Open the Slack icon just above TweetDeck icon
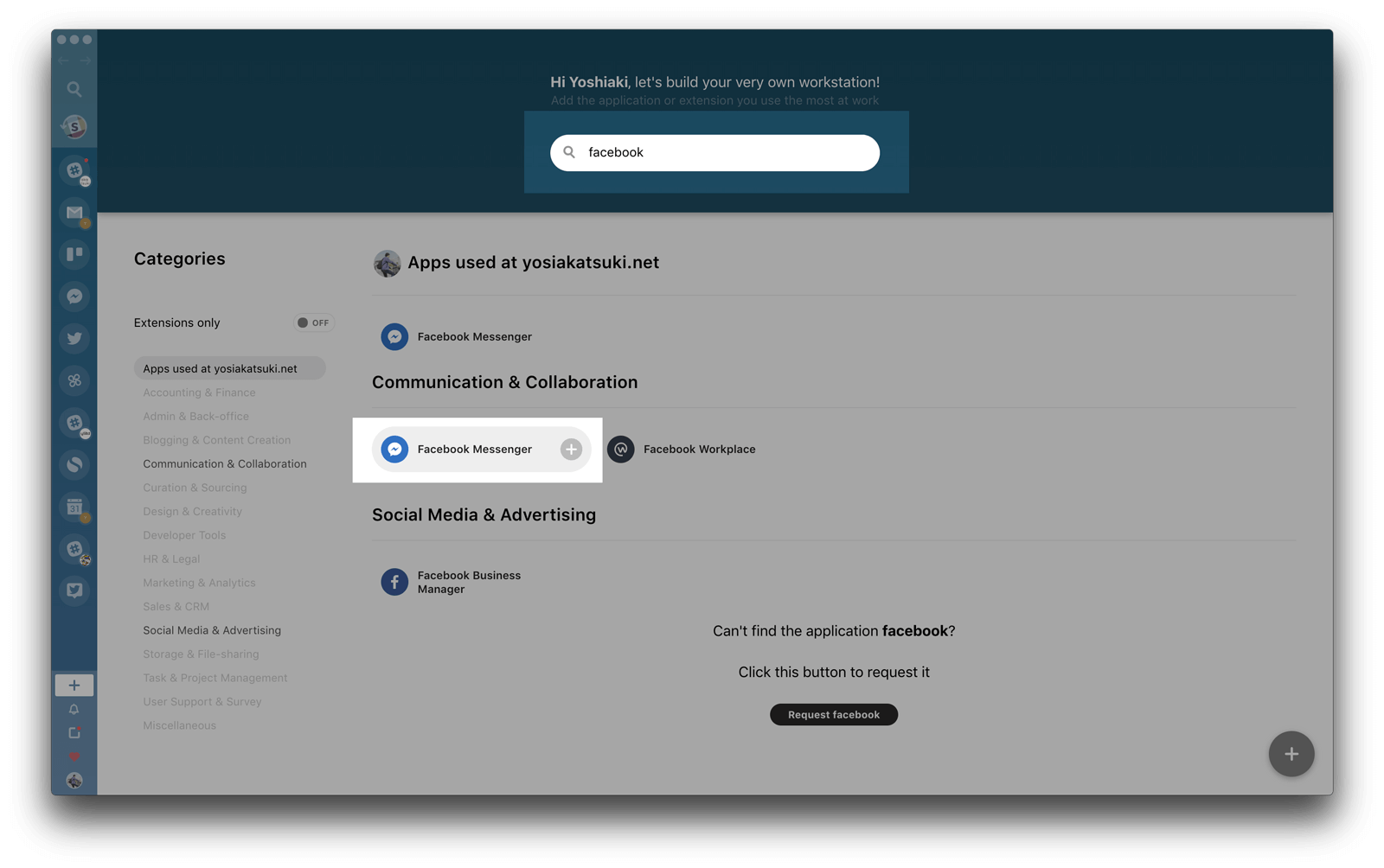This screenshot has height=868, width=1384. click(74, 549)
